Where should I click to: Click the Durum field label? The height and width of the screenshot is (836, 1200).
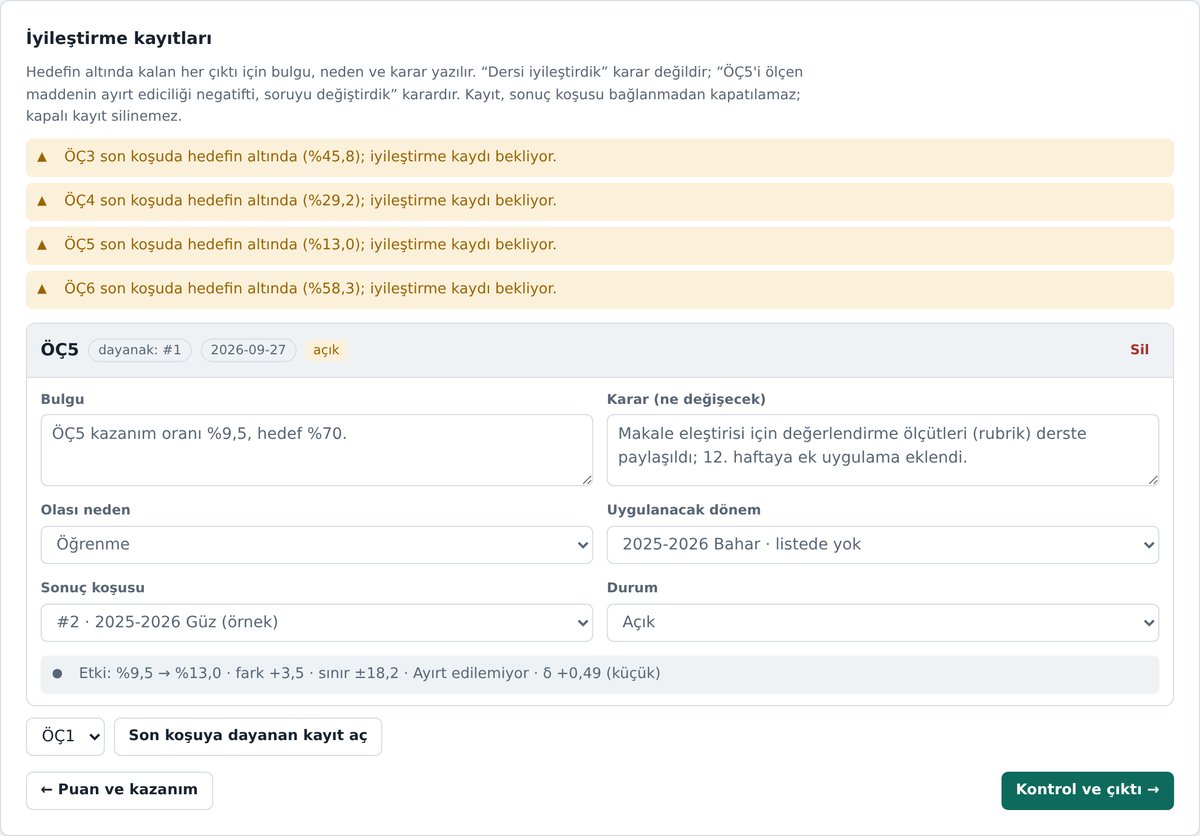point(632,588)
